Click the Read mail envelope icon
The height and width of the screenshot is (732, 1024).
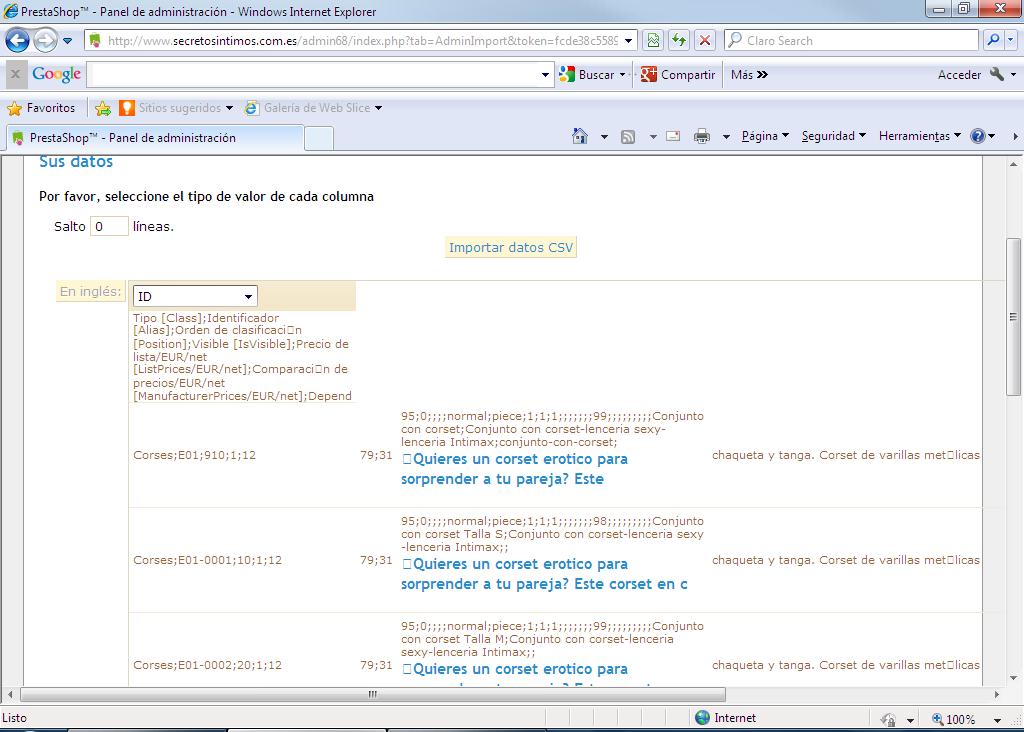point(673,136)
